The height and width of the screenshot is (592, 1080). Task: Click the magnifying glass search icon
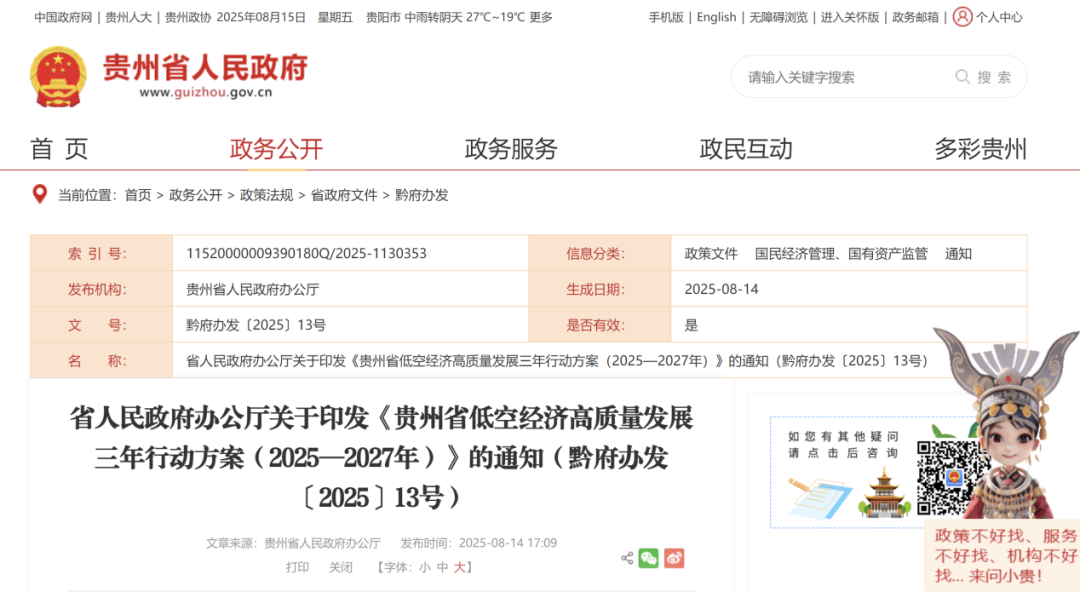point(962,77)
